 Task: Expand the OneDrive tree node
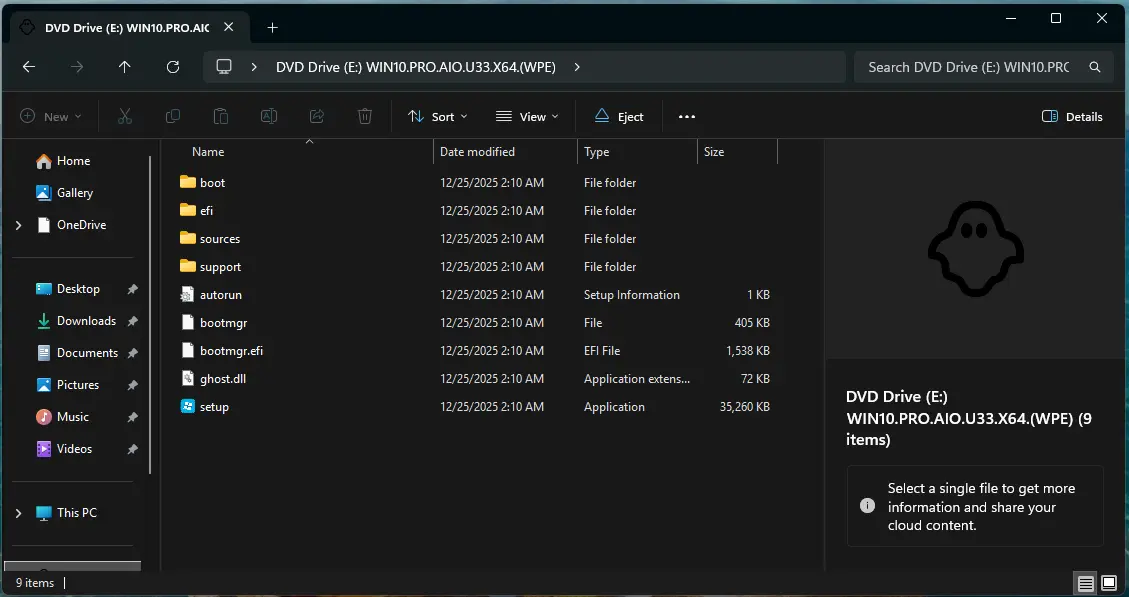coord(19,225)
